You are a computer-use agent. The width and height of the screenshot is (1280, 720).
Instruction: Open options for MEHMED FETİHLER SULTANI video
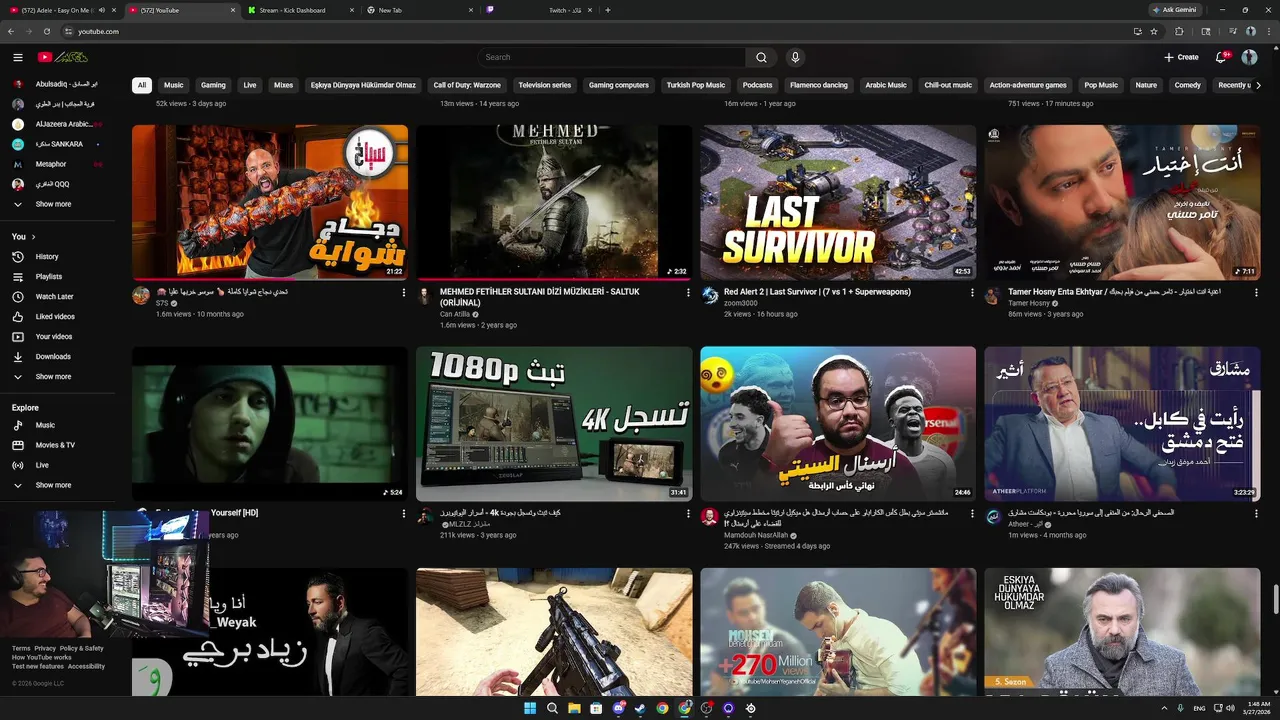coord(688,293)
